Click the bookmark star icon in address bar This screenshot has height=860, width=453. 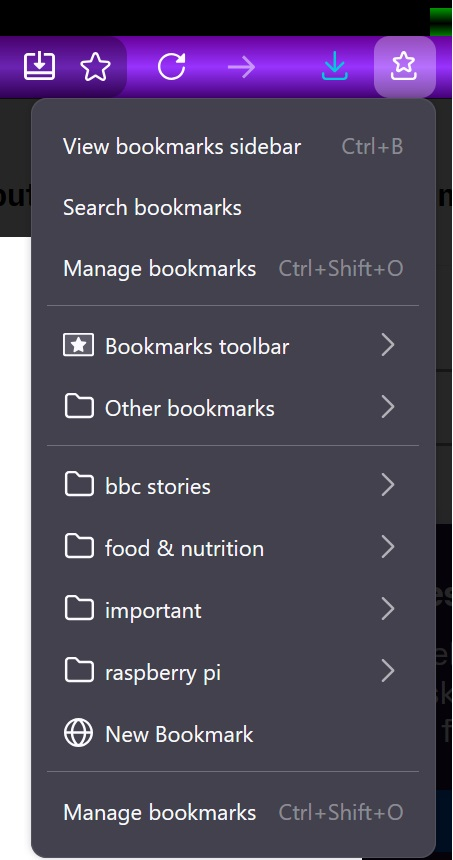(x=95, y=67)
